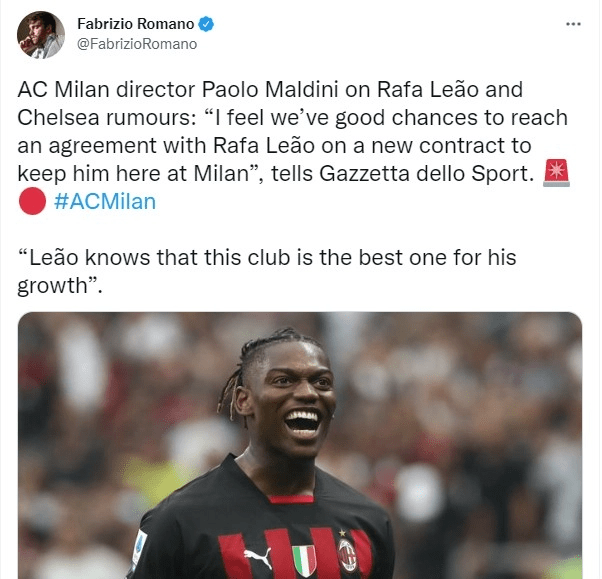Click the red siren emoji
This screenshot has width=602, height=579.
pos(556,173)
